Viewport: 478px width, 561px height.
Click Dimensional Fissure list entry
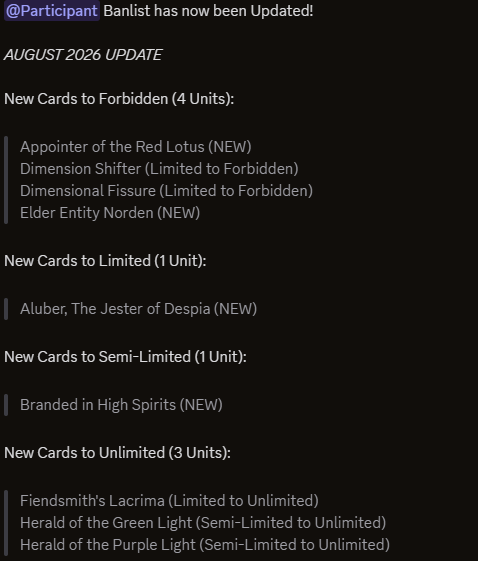pos(166,191)
